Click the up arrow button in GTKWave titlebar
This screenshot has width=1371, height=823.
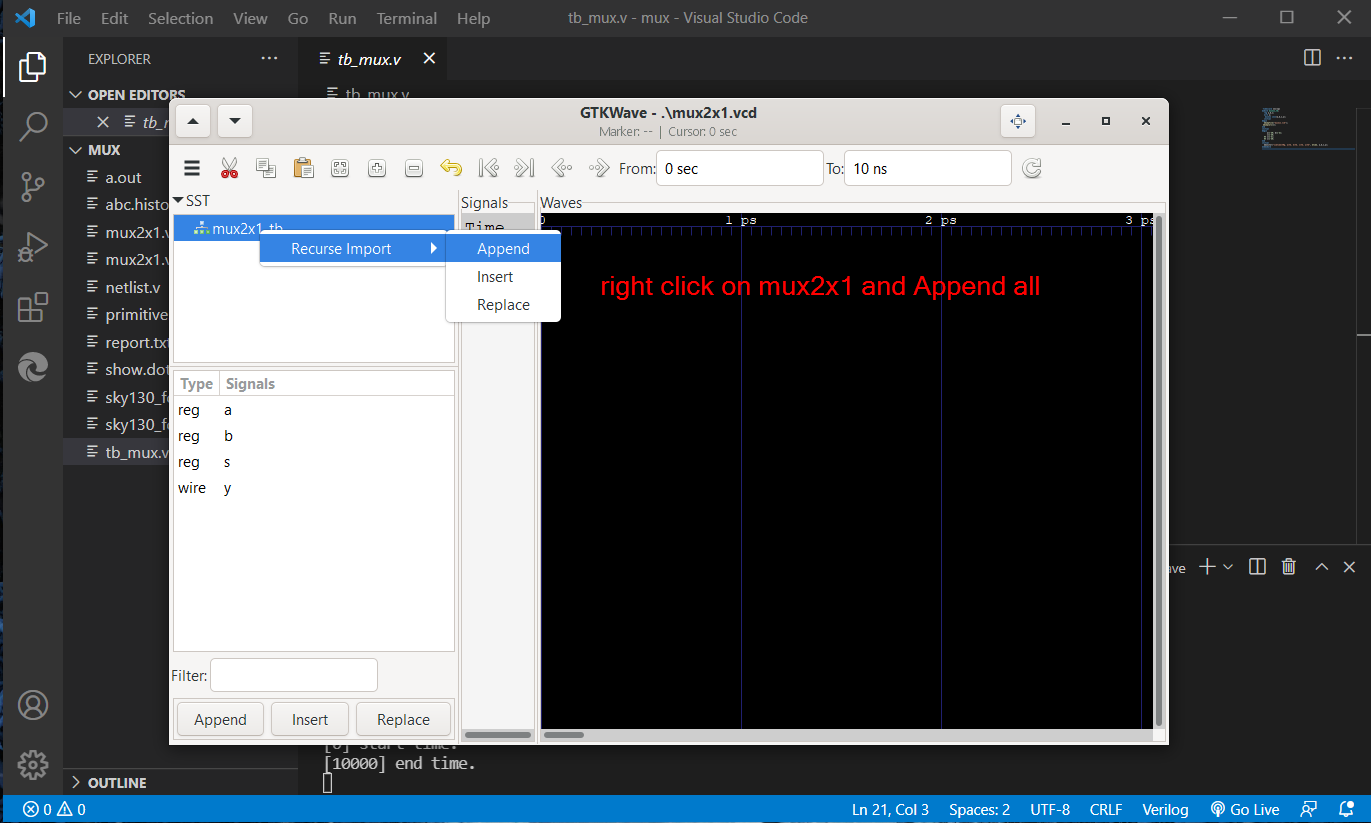click(x=193, y=121)
